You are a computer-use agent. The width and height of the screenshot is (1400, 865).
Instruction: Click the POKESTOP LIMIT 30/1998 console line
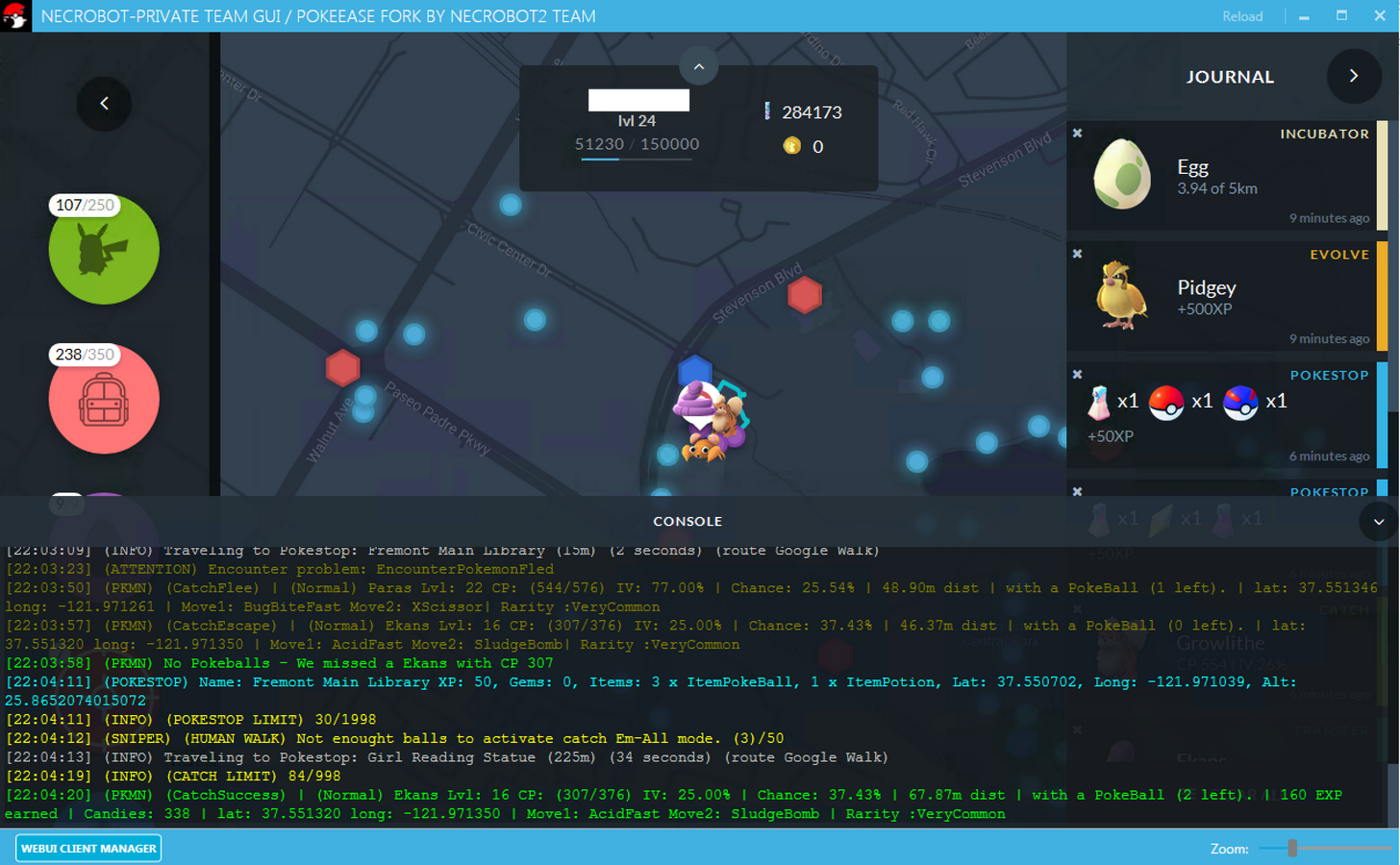click(190, 720)
